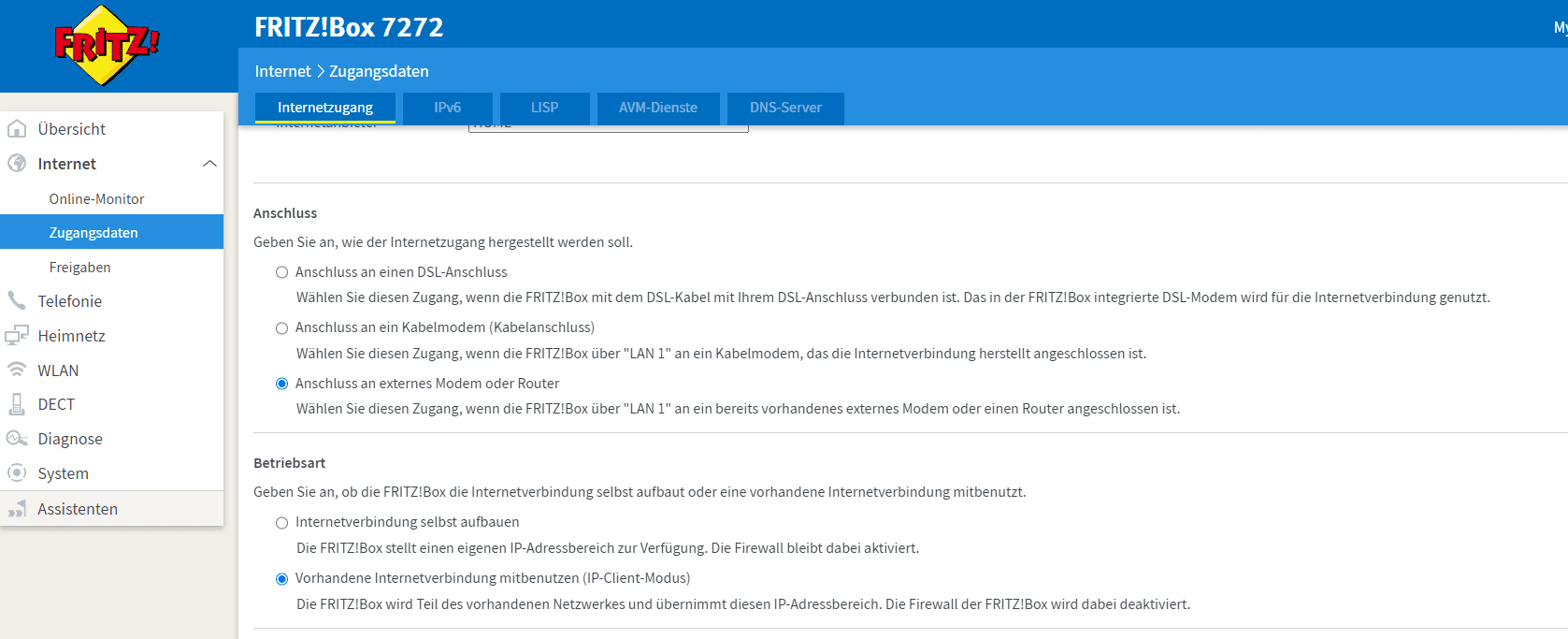Click Zugangsdaten in the breadcrumb
Viewport: 1568px width, 639px height.
(x=379, y=71)
